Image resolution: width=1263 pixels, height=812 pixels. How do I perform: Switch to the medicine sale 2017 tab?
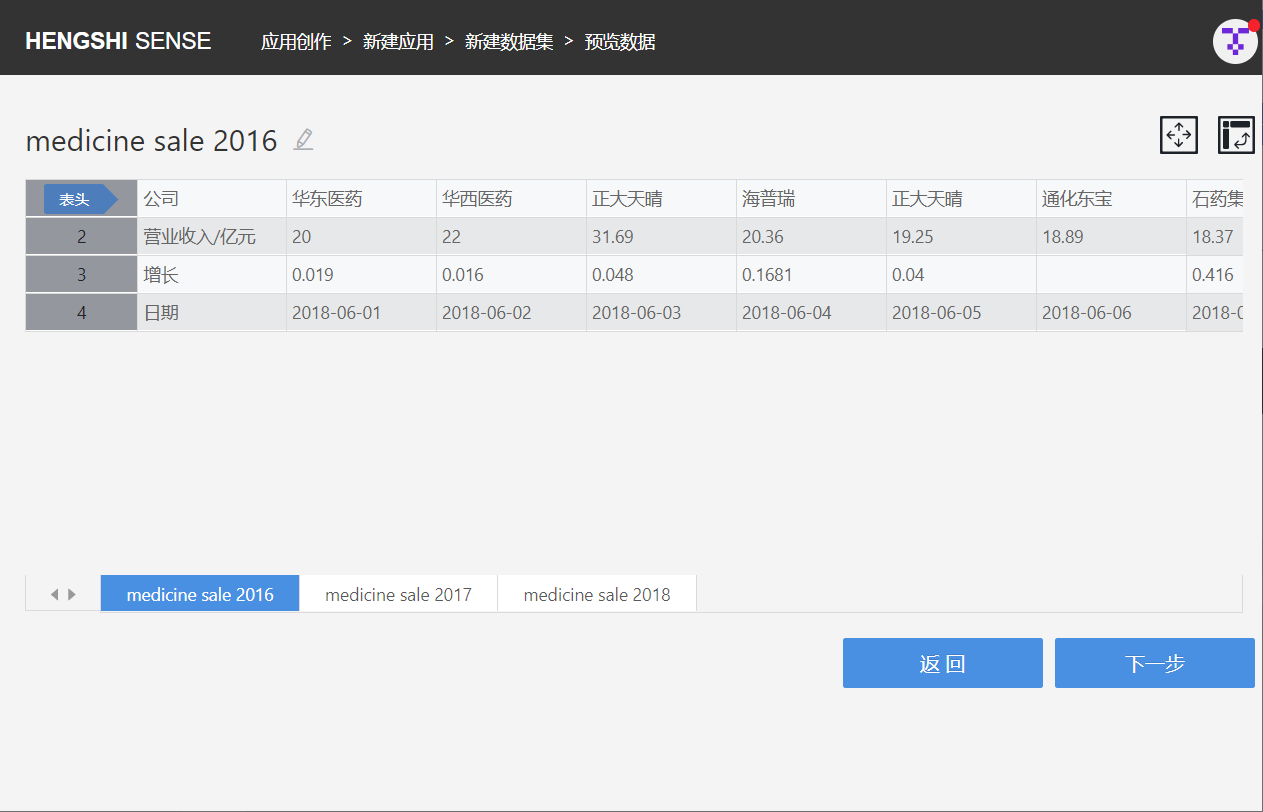pos(398,594)
